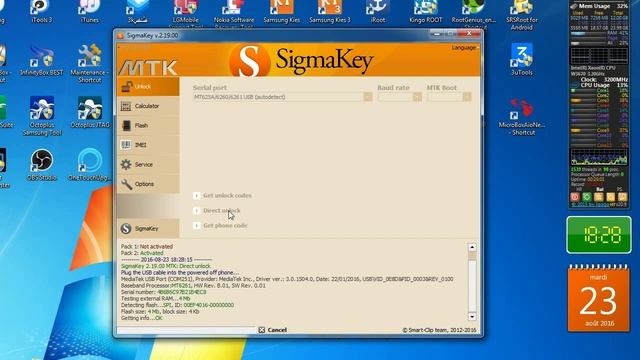Open the Language menu
This screenshot has width=640, height=360.
tap(464, 48)
